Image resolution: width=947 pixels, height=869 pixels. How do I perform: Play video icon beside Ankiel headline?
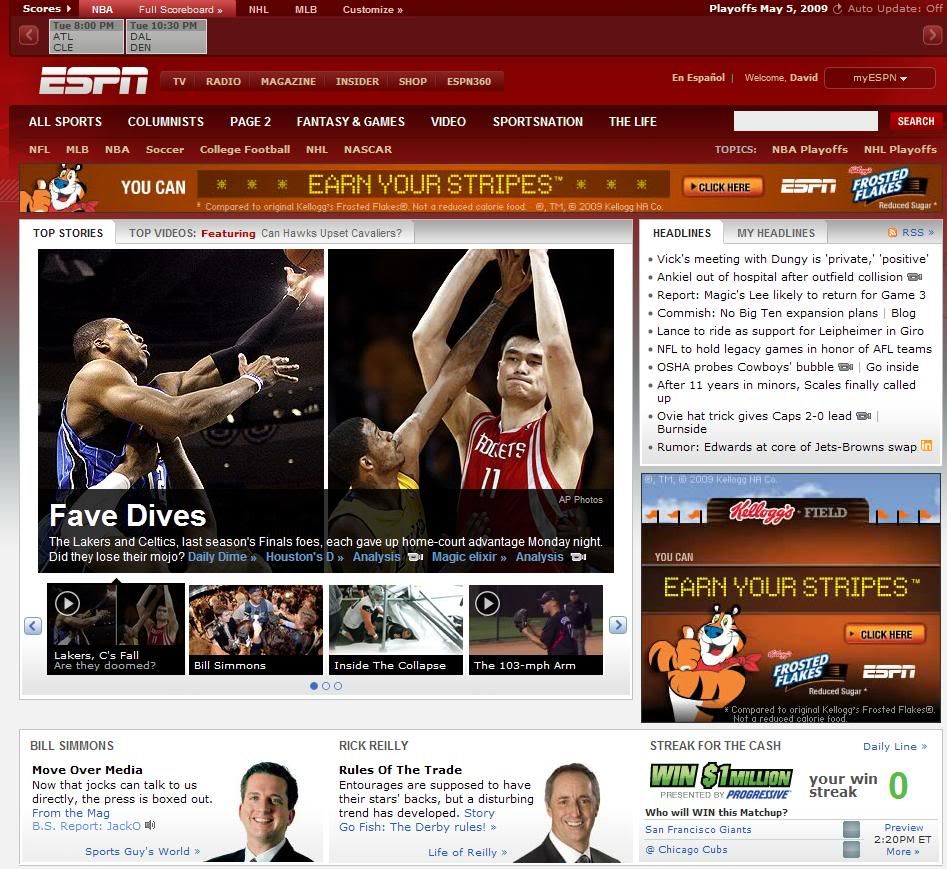[915, 277]
